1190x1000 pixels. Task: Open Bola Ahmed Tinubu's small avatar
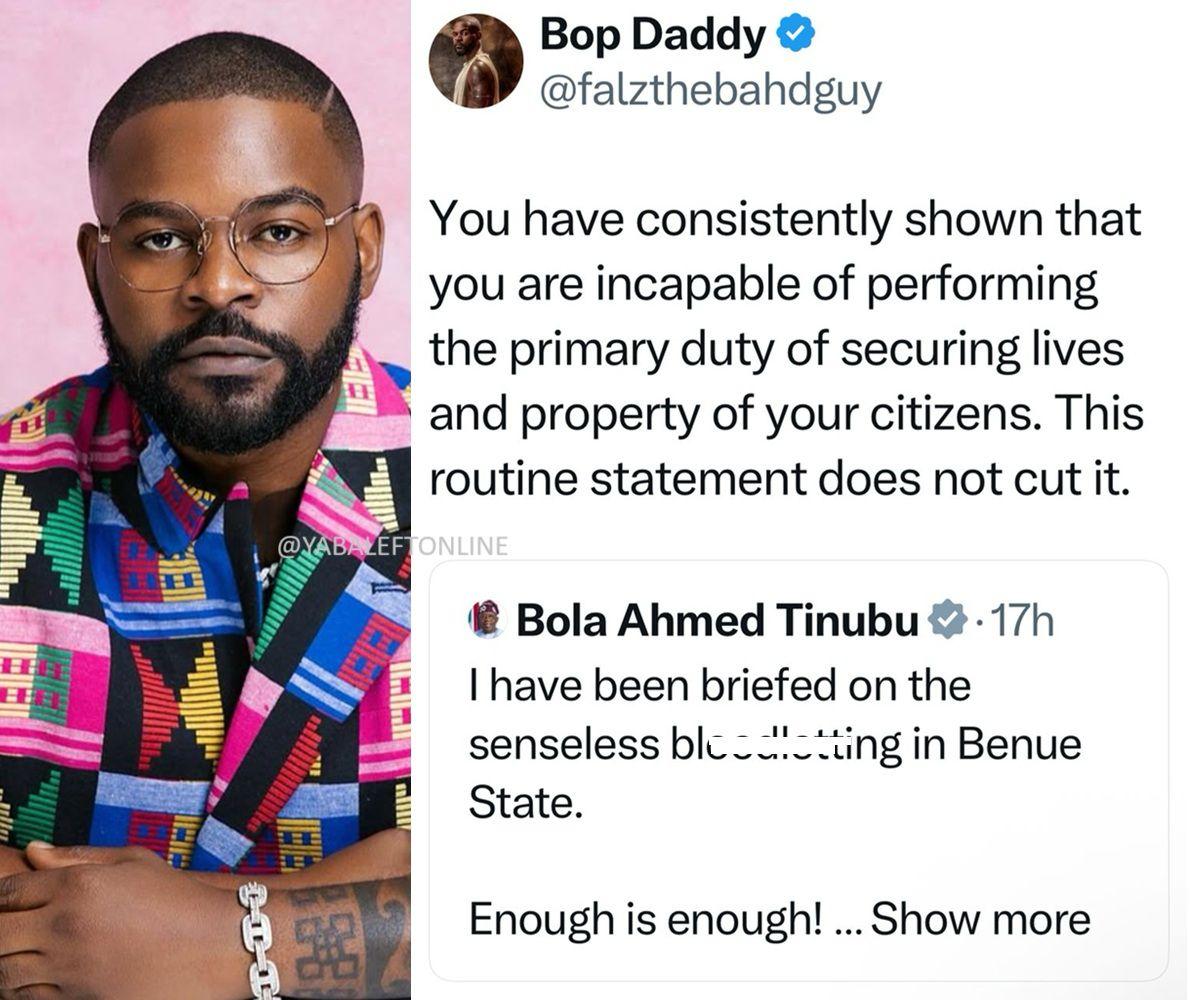[487, 621]
